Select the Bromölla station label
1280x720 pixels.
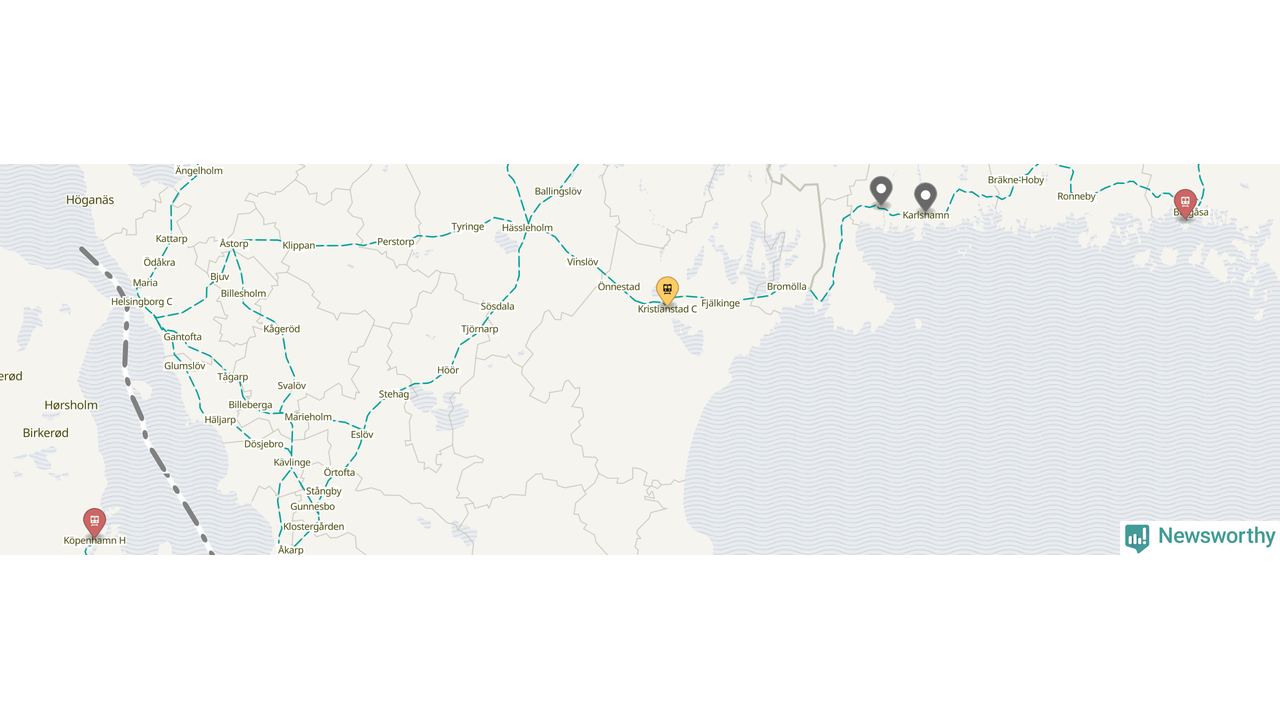(786, 287)
